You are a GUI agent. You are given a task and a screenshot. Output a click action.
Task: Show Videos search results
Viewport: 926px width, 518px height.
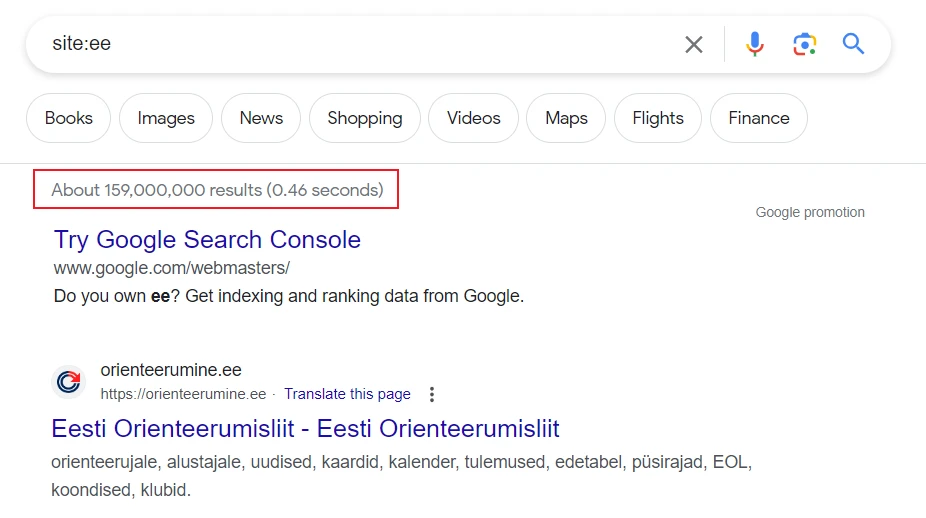coord(473,118)
